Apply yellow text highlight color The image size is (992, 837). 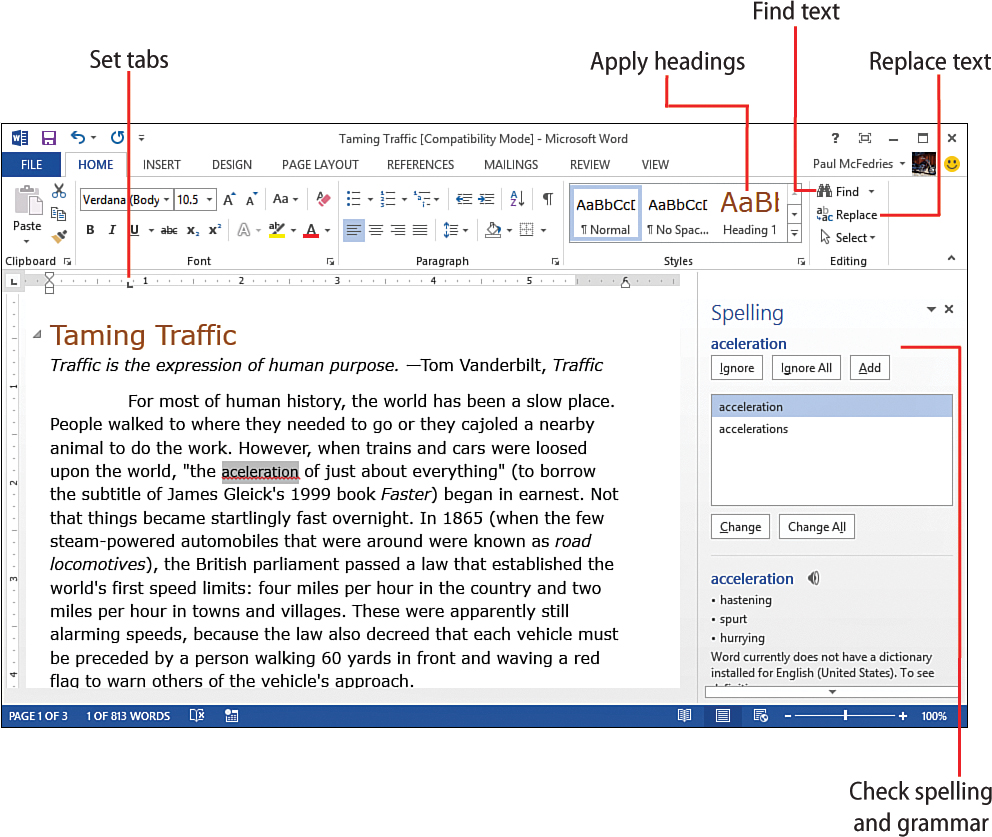(x=276, y=230)
